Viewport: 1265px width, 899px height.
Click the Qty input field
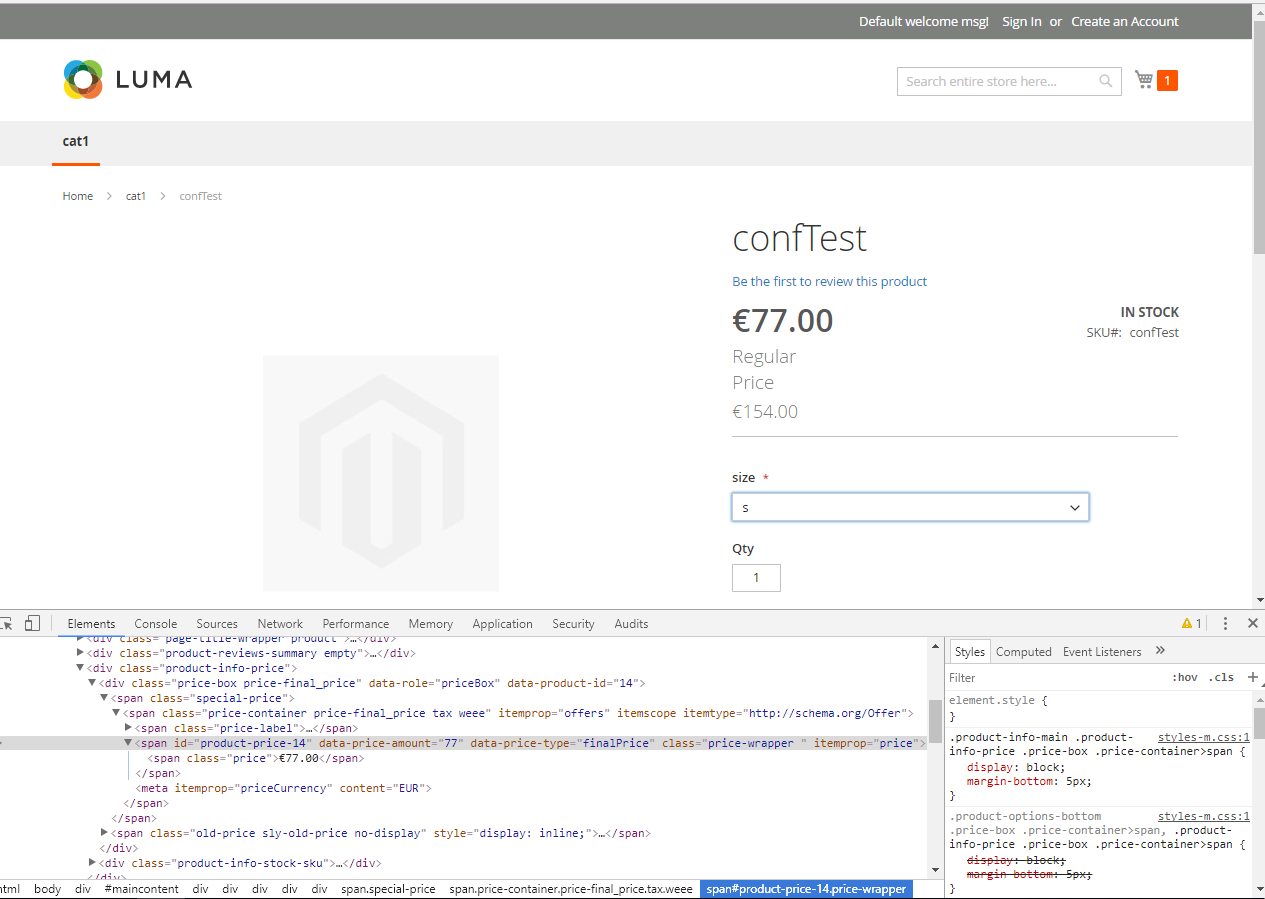coord(756,578)
